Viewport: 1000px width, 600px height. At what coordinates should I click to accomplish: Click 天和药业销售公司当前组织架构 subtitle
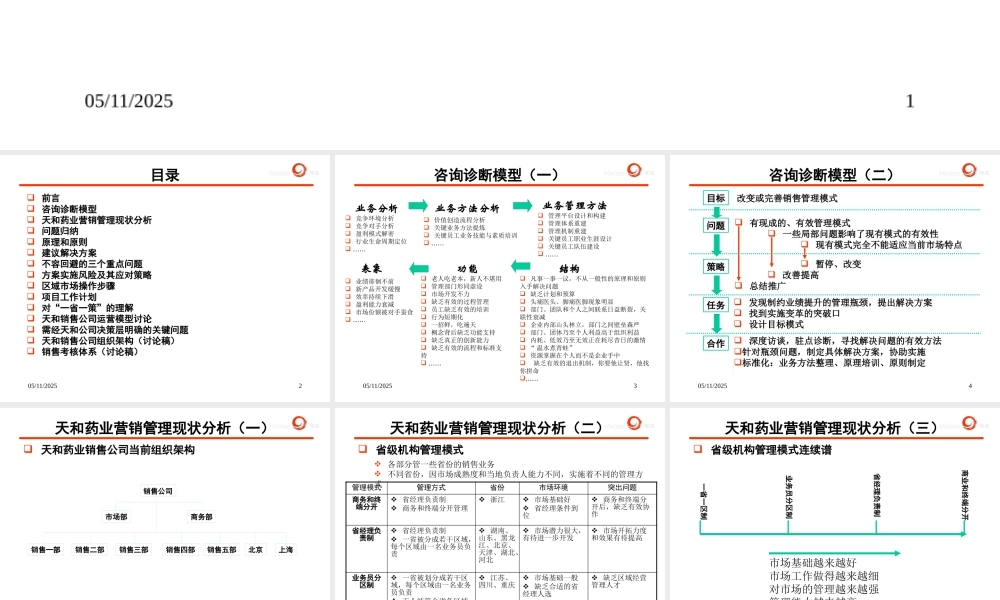118,450
